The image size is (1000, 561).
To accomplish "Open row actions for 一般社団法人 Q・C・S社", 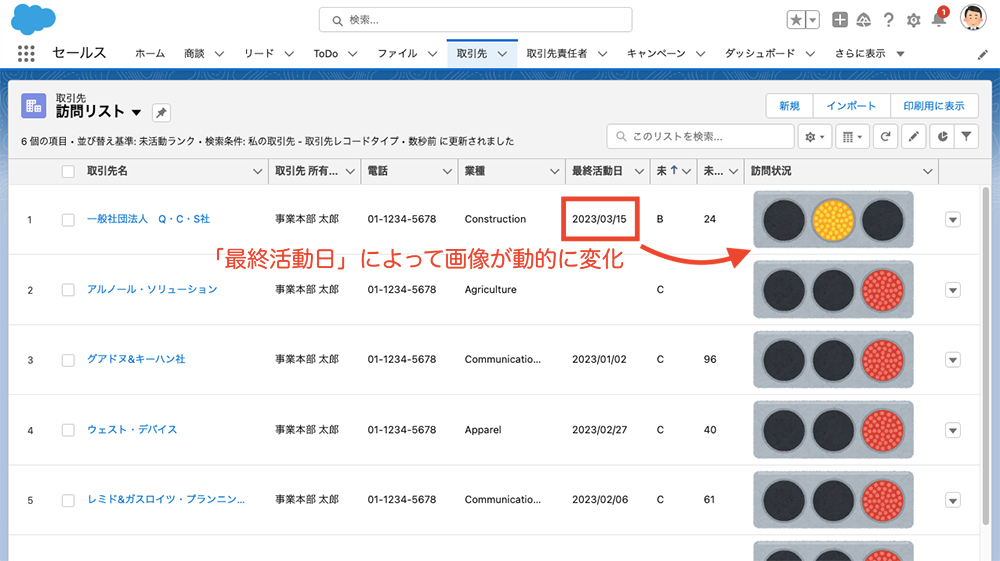I will (x=953, y=220).
